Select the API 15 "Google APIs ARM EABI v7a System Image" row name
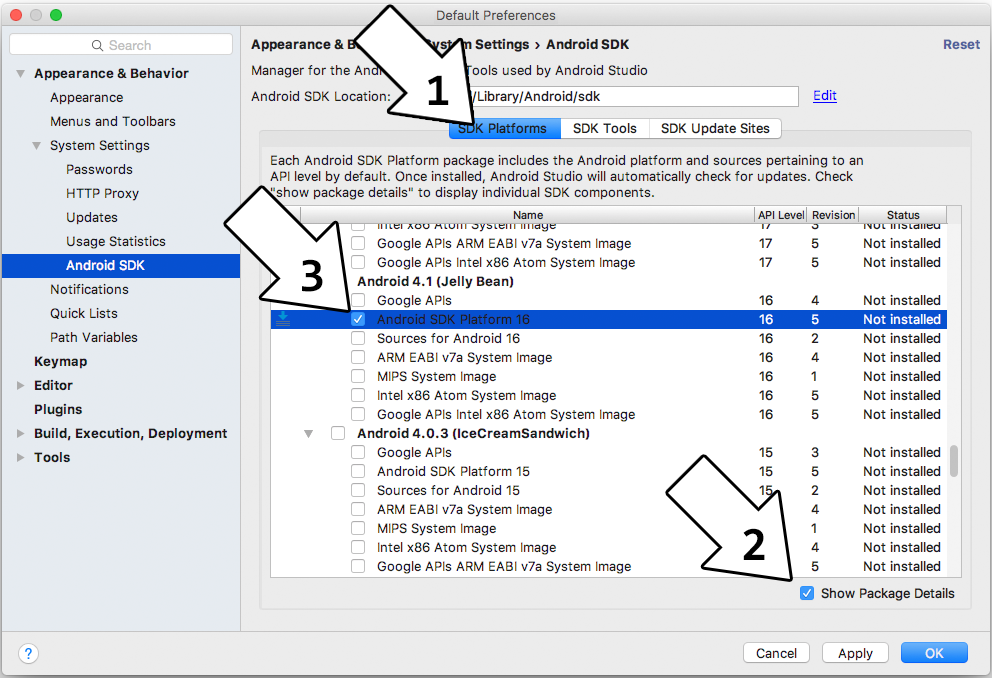This screenshot has width=992, height=678. (504, 566)
